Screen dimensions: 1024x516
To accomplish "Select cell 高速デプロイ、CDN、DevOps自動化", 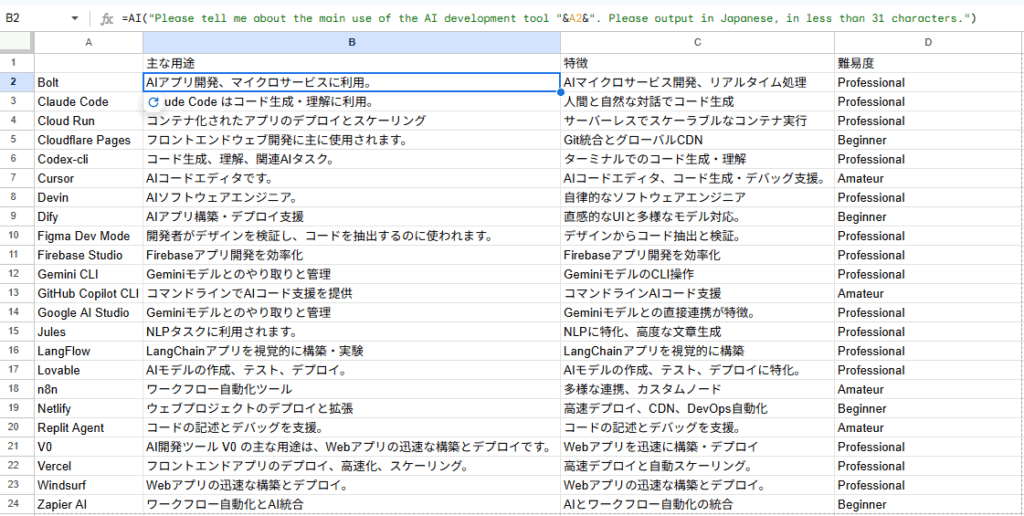I will click(x=697, y=409).
